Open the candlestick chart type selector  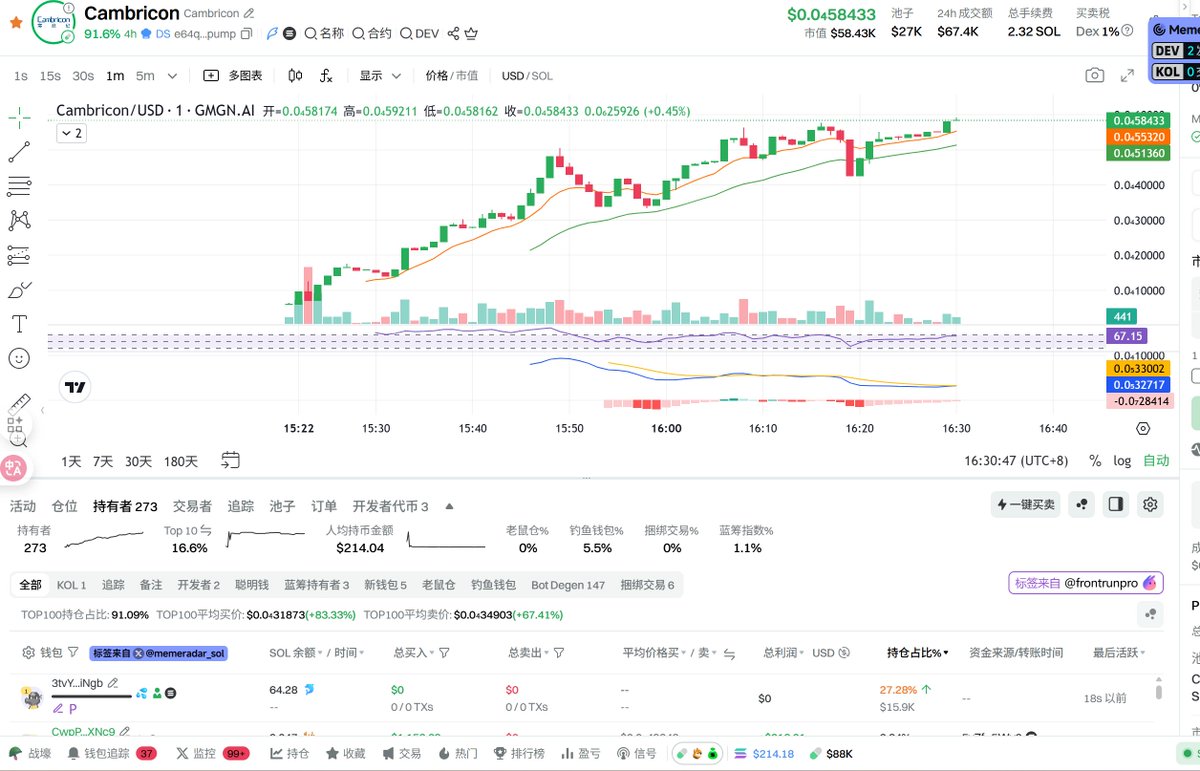[295, 76]
